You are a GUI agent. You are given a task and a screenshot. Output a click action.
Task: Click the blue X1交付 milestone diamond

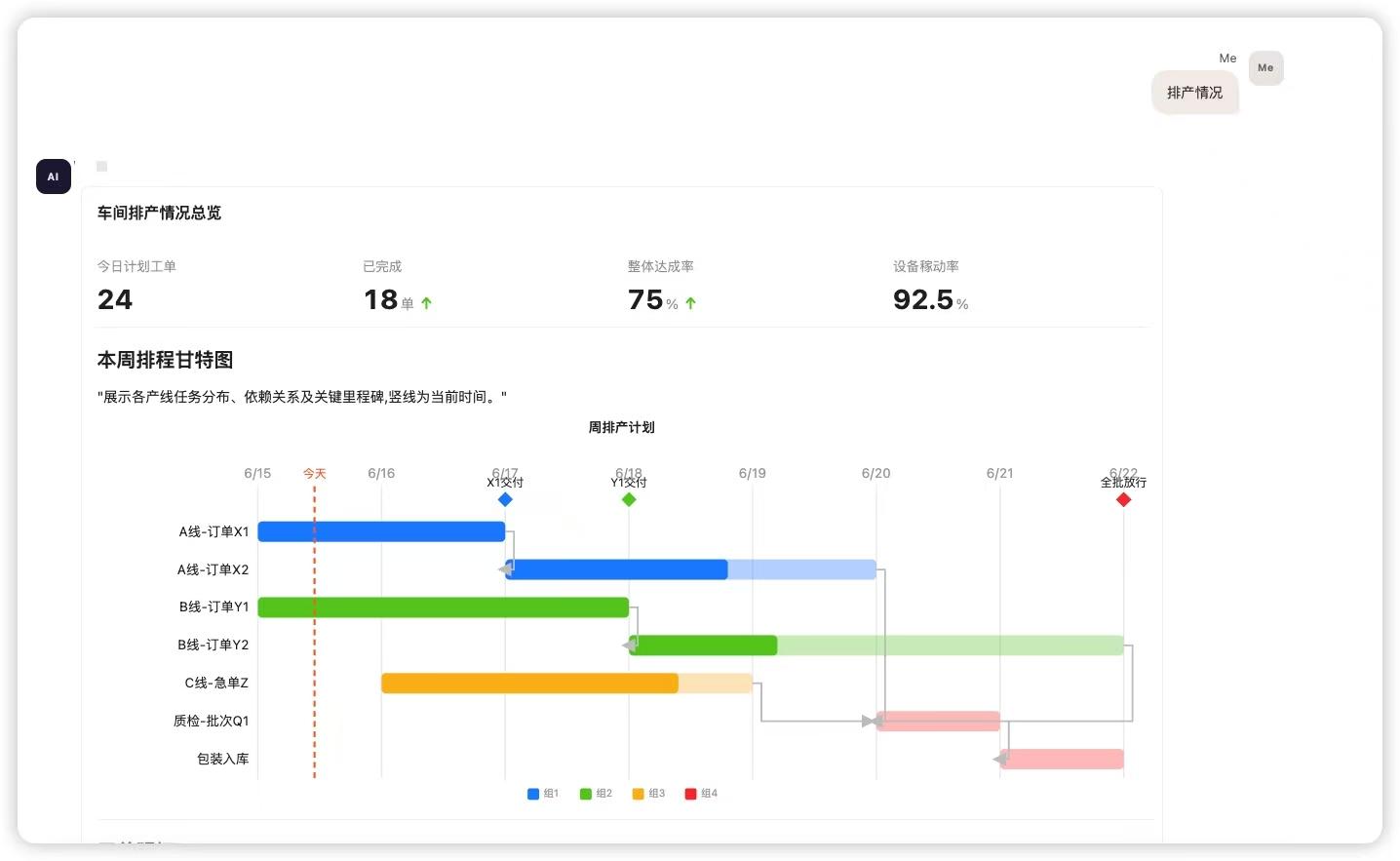505,499
